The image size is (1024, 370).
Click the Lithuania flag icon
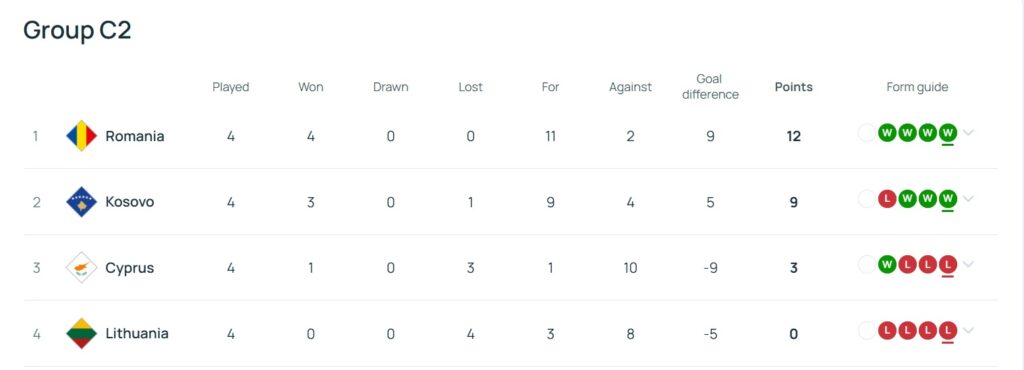(82, 333)
